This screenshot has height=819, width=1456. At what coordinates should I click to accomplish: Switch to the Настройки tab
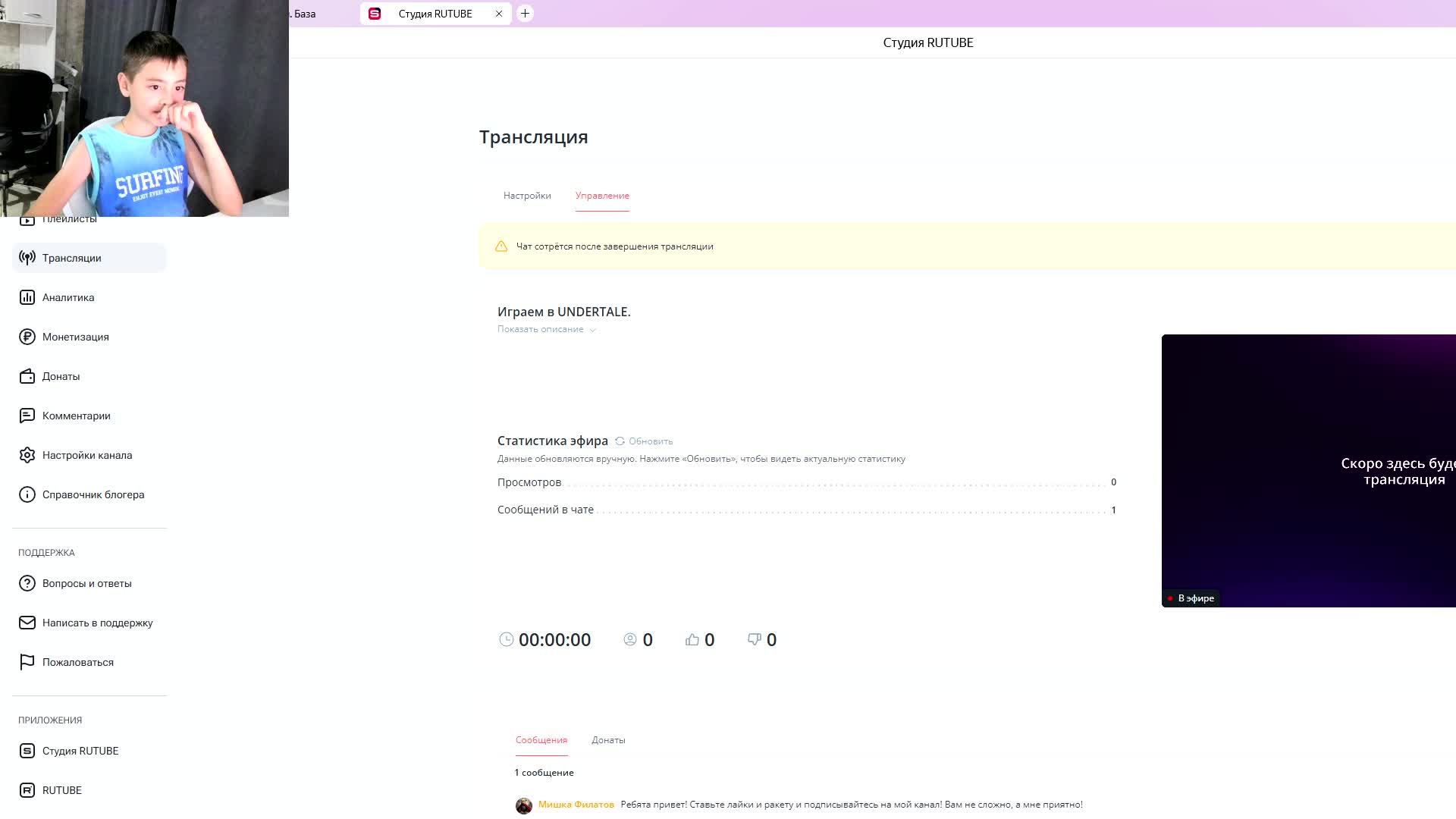[527, 196]
